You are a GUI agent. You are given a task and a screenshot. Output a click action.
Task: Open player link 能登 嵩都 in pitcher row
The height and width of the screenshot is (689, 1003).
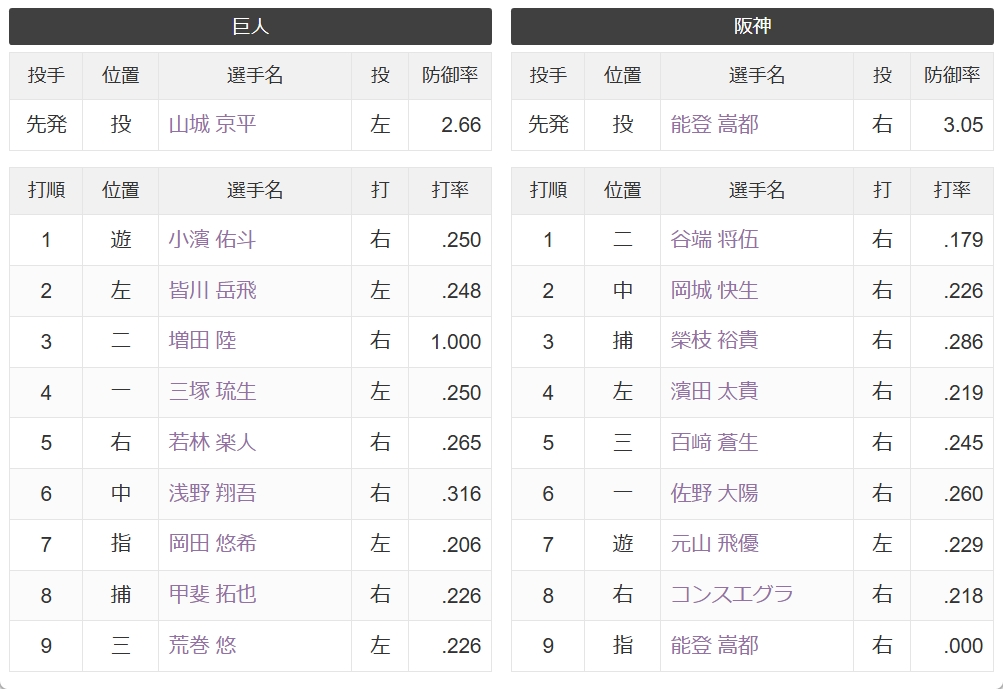point(715,124)
